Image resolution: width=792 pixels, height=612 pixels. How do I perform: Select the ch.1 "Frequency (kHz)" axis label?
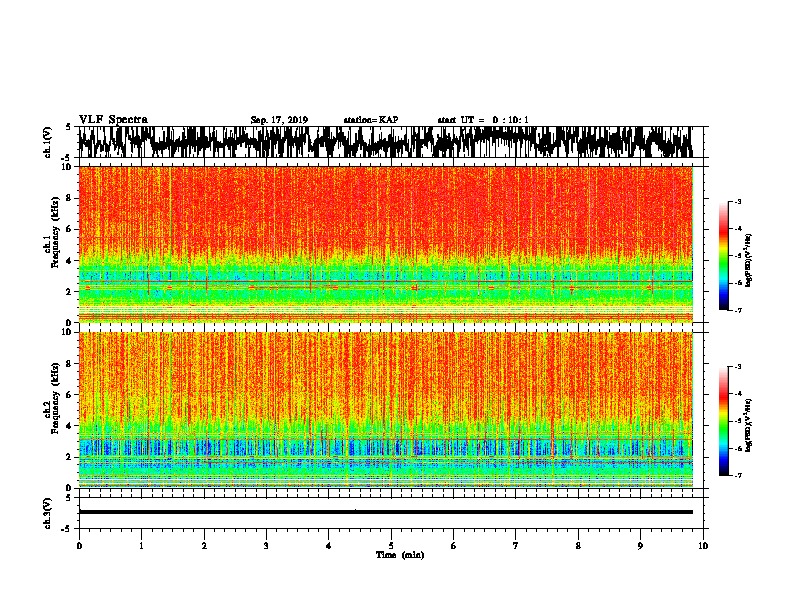[x=55, y=232]
